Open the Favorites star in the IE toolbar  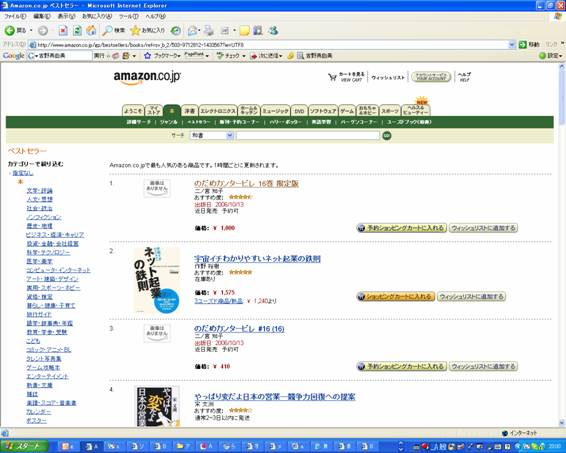point(135,31)
